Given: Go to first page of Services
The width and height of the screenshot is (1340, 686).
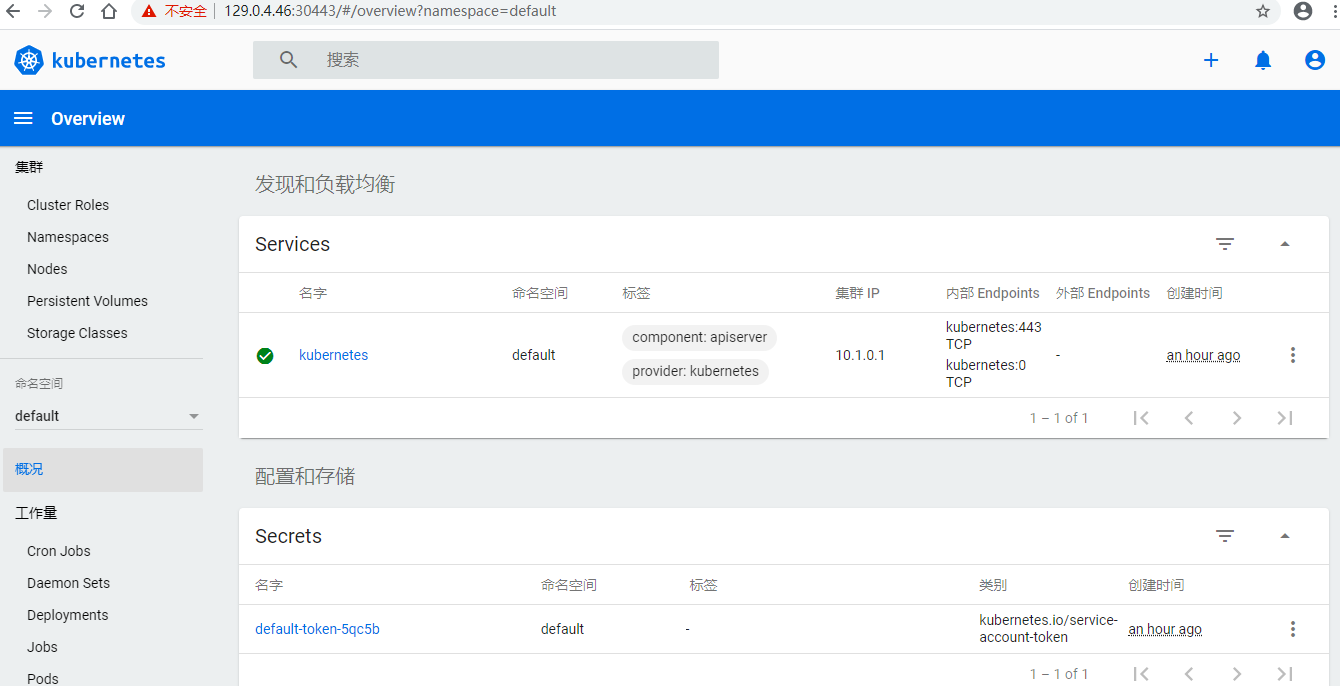Looking at the screenshot, I should pos(1141,418).
